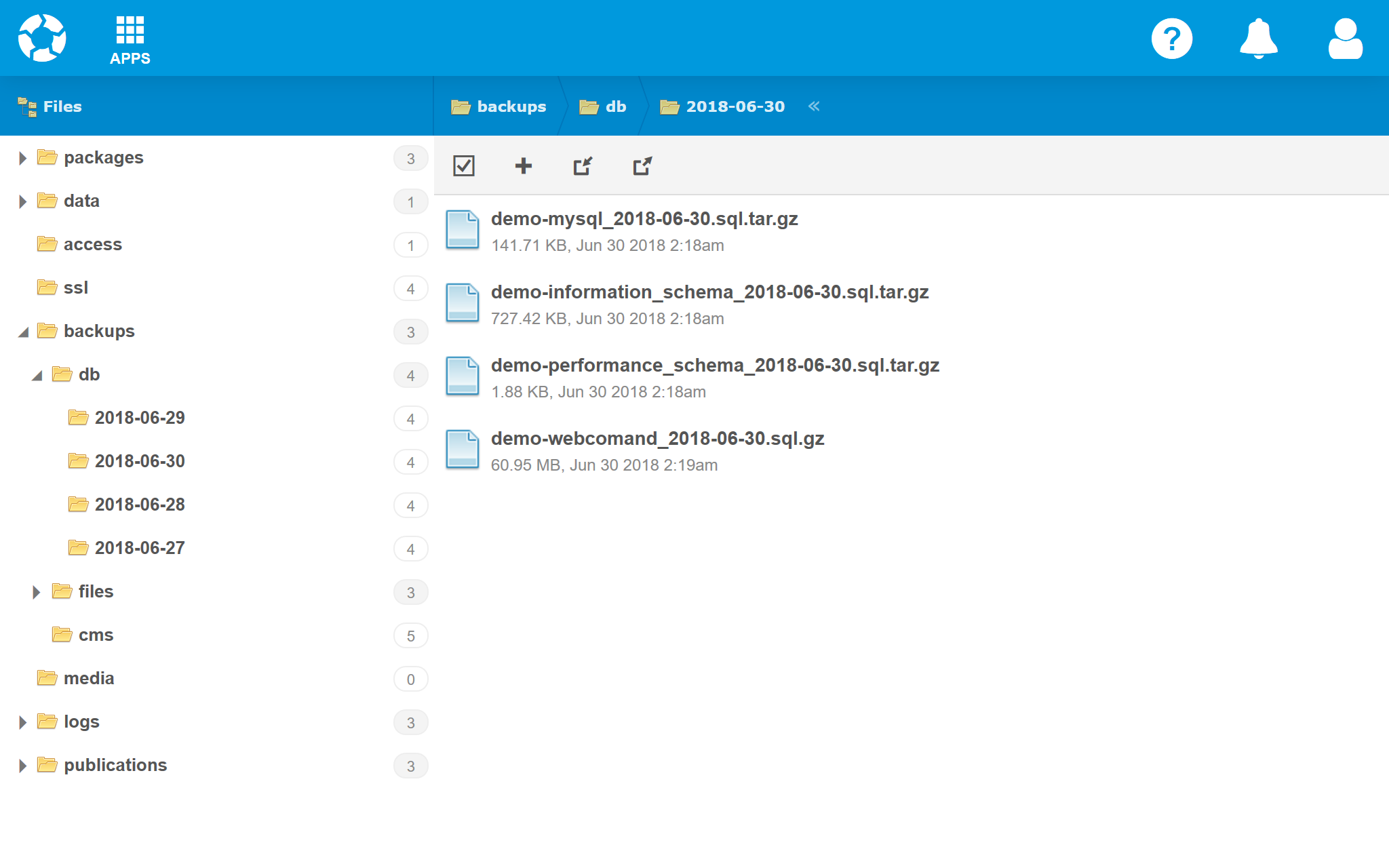Navigate to db breadcrumb

[x=603, y=106]
